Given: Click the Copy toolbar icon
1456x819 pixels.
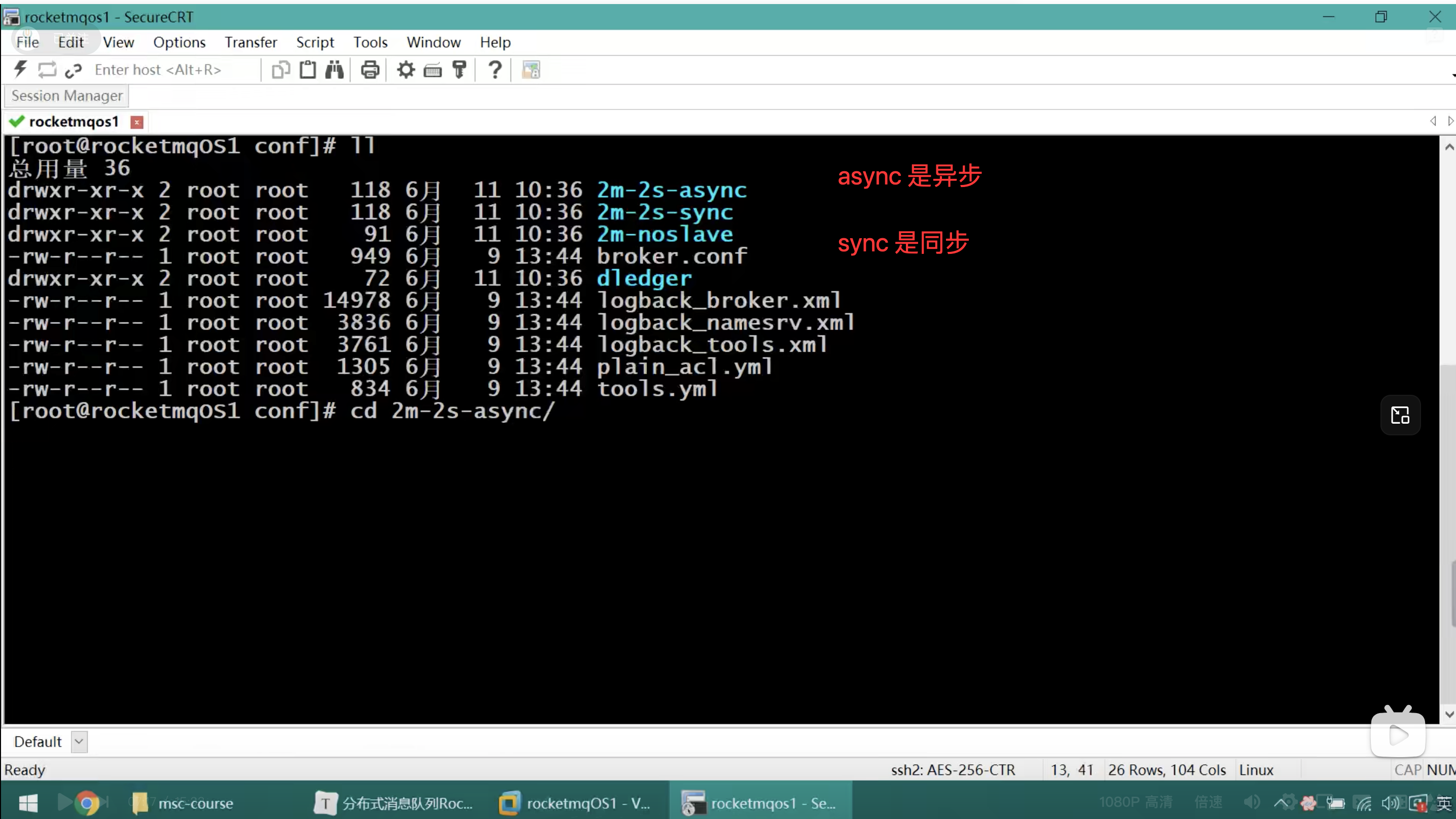Looking at the screenshot, I should tap(280, 69).
